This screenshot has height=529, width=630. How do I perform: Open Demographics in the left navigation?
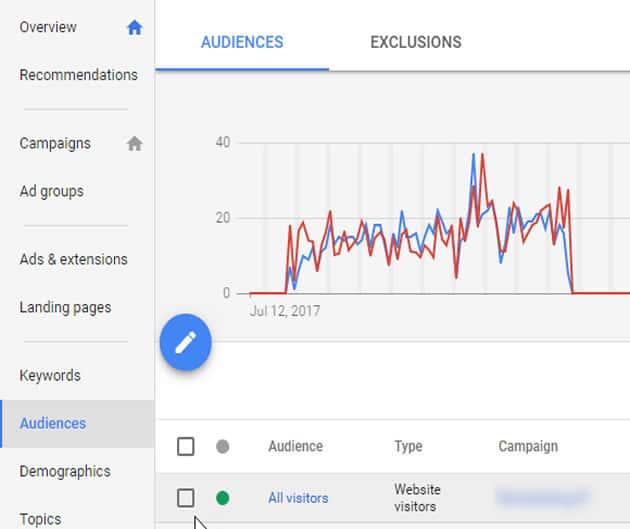pyautogui.click(x=65, y=471)
